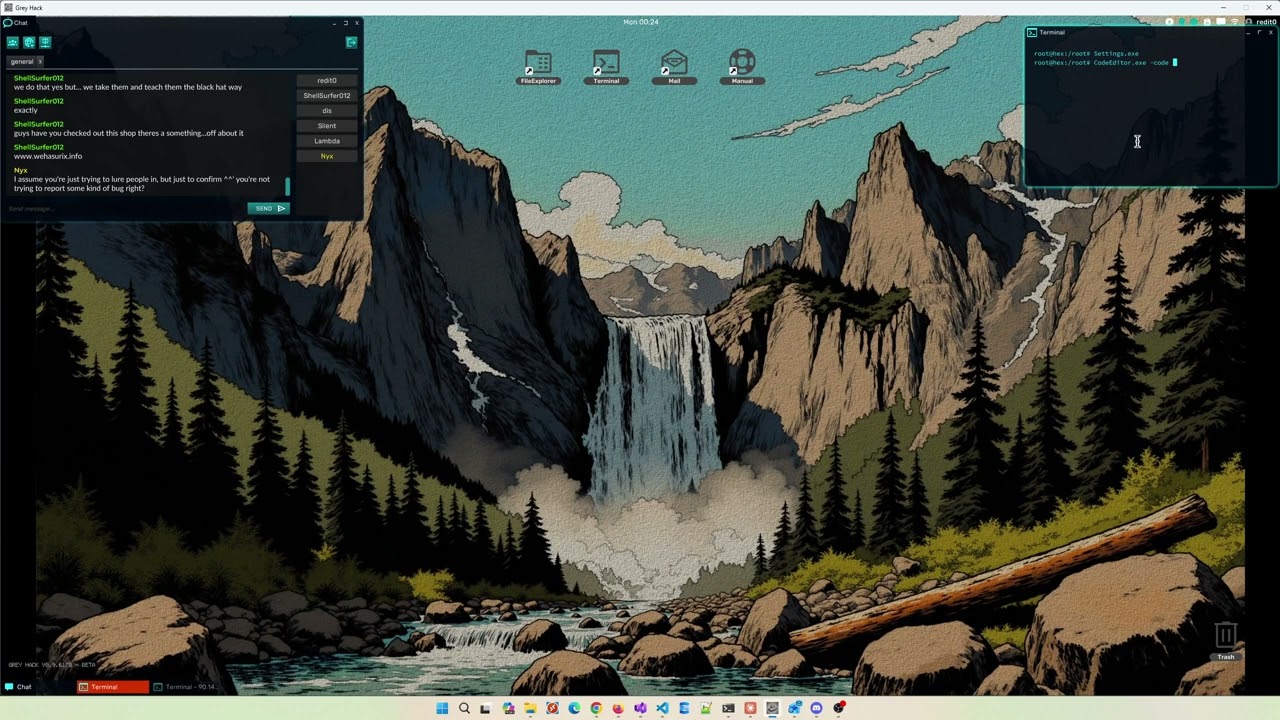Select user Lambda in the chat list
The height and width of the screenshot is (720, 1280).
[327, 141]
